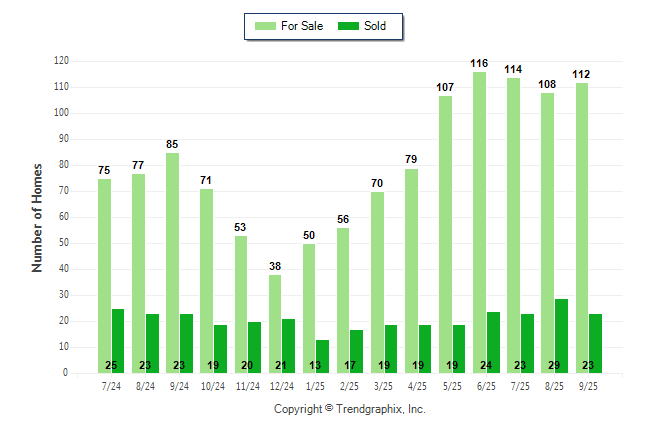This screenshot has width=646, height=434.
Task: Click the Number of Homes axis title
Action: coord(37,217)
